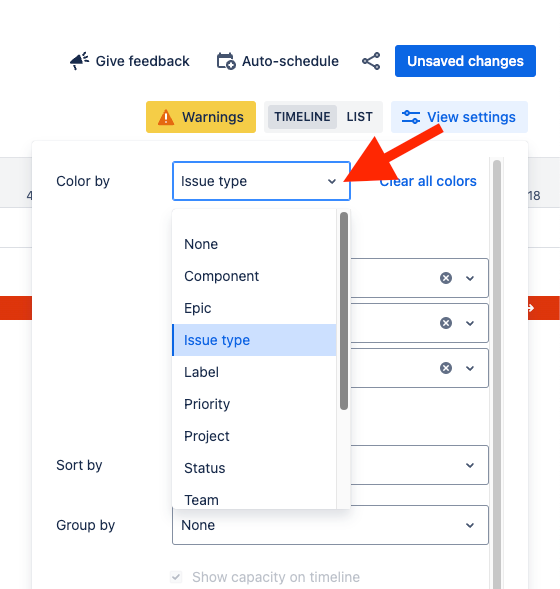Expand the first color row dropdown chevron
The image size is (560, 589).
pos(470,278)
